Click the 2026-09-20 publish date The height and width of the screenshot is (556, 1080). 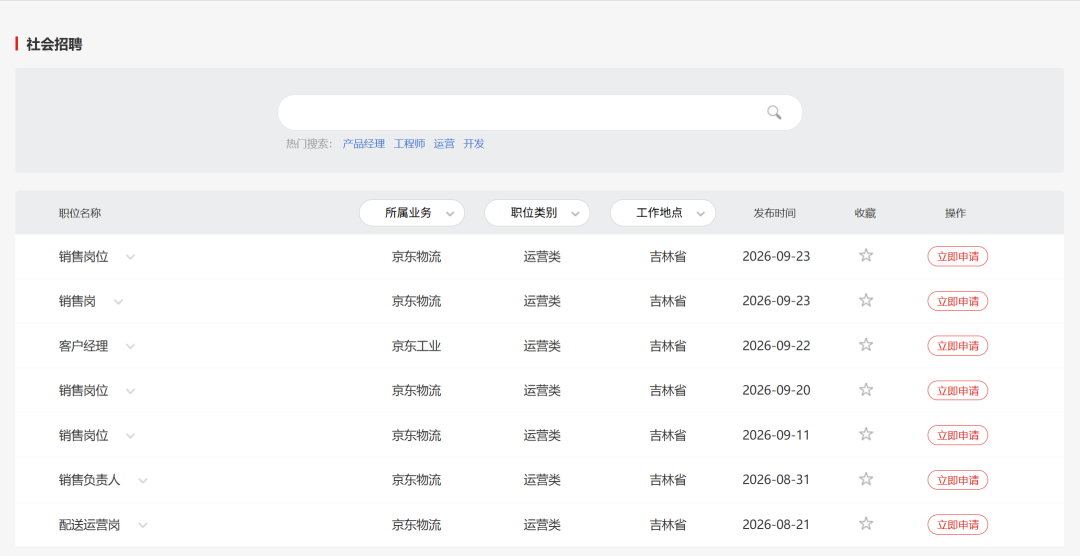pos(776,390)
